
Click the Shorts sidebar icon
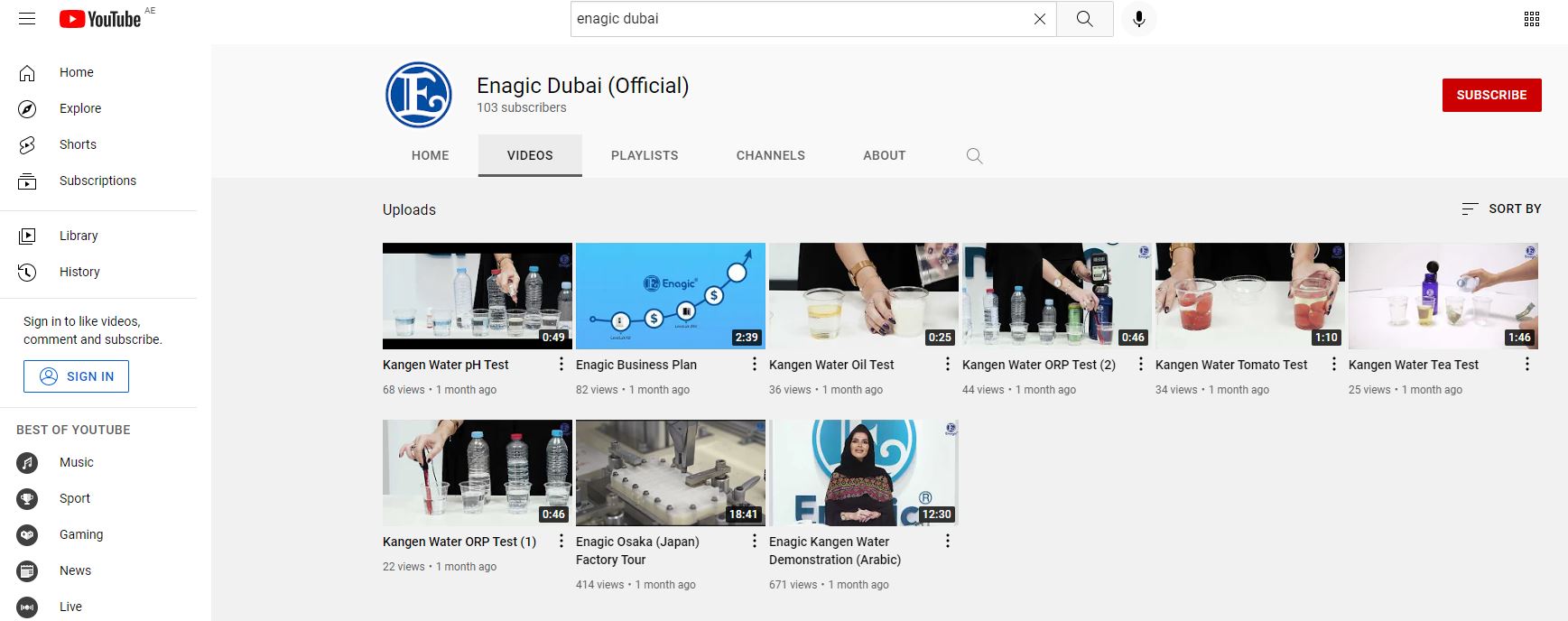tap(28, 144)
